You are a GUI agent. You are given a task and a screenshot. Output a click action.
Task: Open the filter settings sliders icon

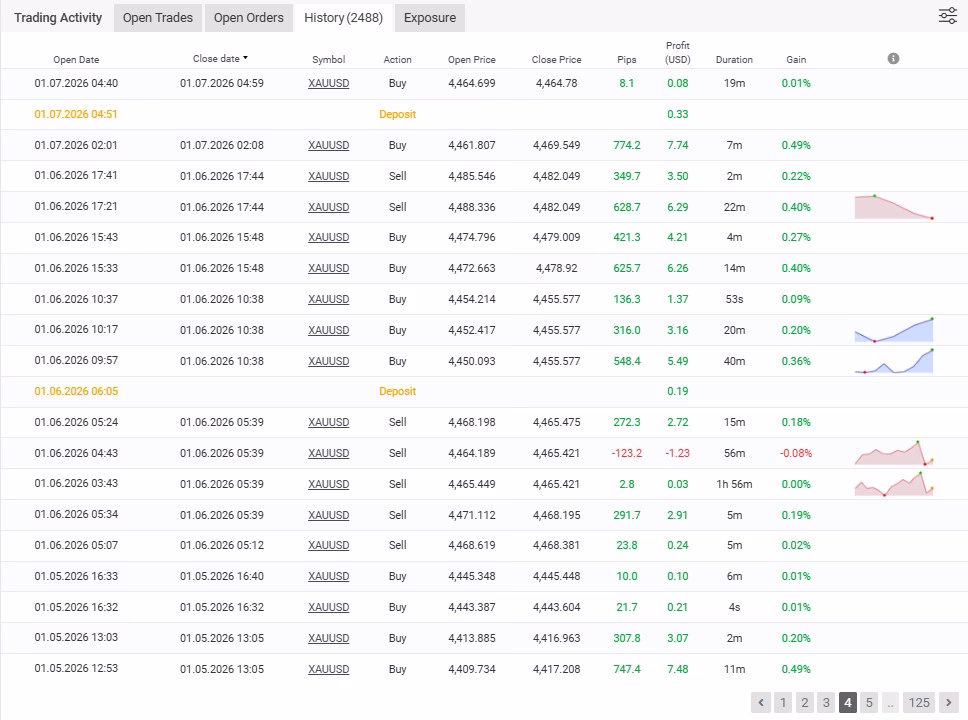pyautogui.click(x=947, y=16)
